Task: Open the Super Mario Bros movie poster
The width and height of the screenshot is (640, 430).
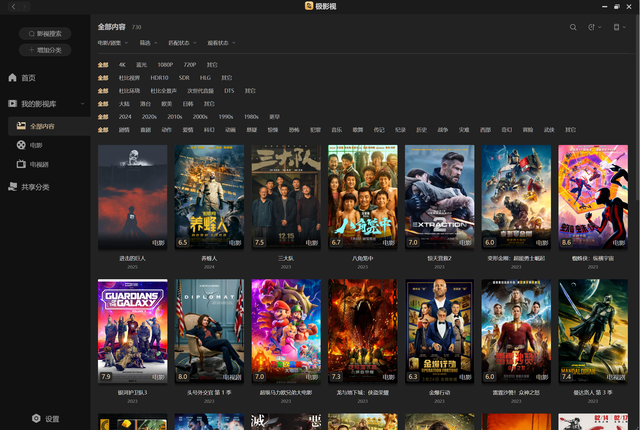Action: [286, 331]
